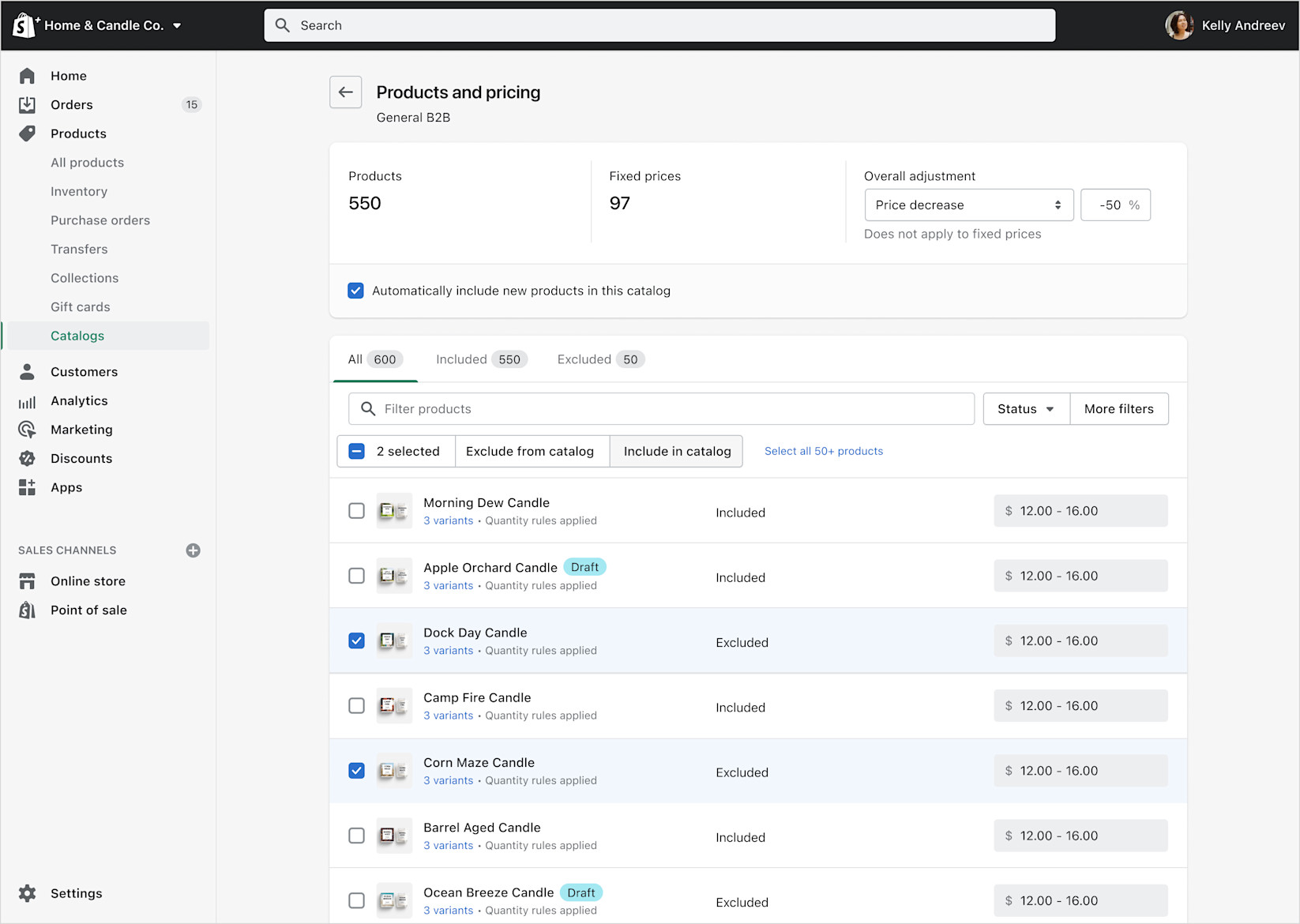Check the Apple Orchard Candle checkbox
Screen dimensions: 1300x924
[357, 576]
